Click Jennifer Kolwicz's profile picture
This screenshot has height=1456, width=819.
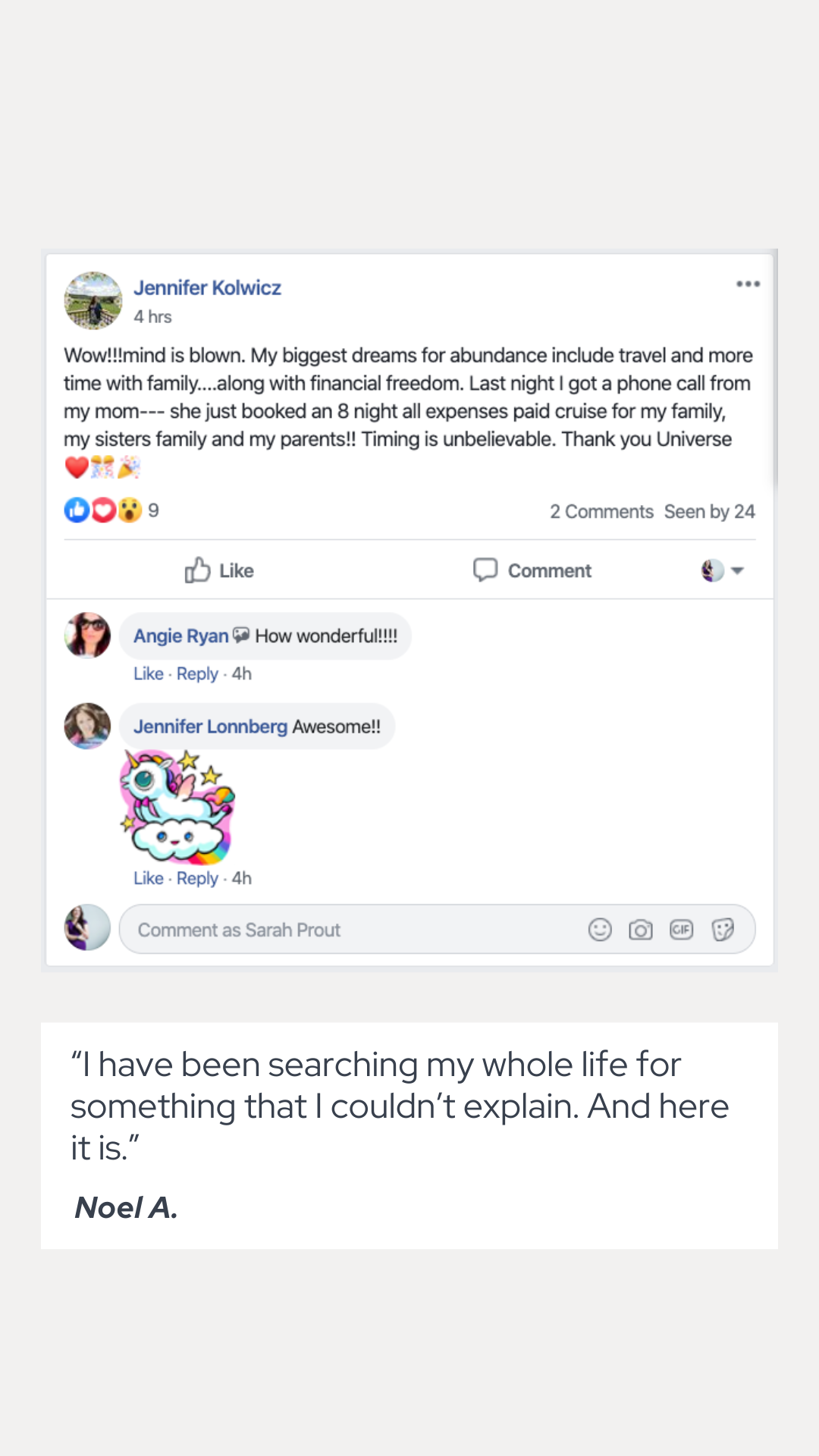click(x=93, y=301)
